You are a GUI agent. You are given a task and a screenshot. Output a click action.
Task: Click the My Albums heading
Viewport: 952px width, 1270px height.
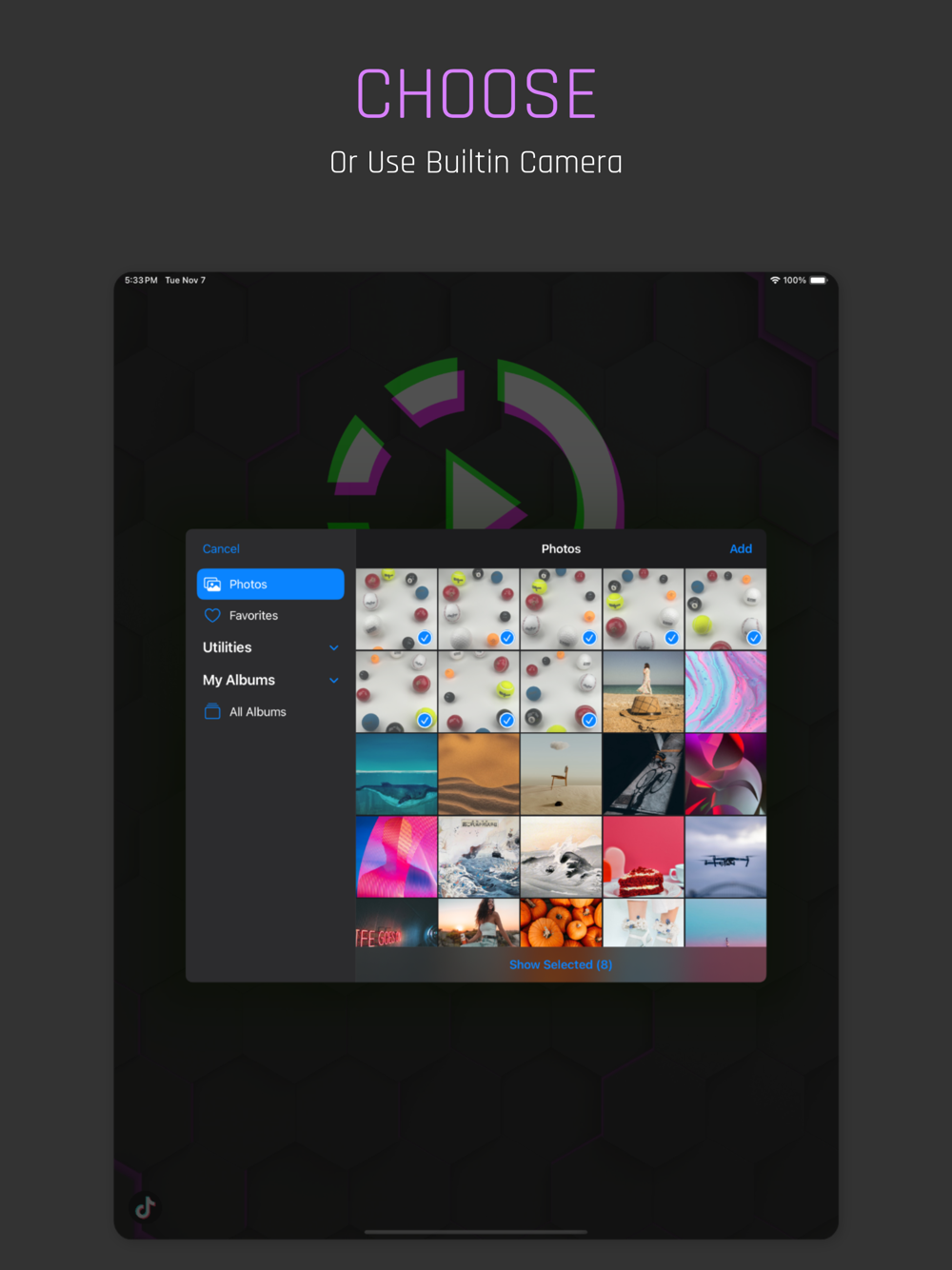pyautogui.click(x=239, y=680)
